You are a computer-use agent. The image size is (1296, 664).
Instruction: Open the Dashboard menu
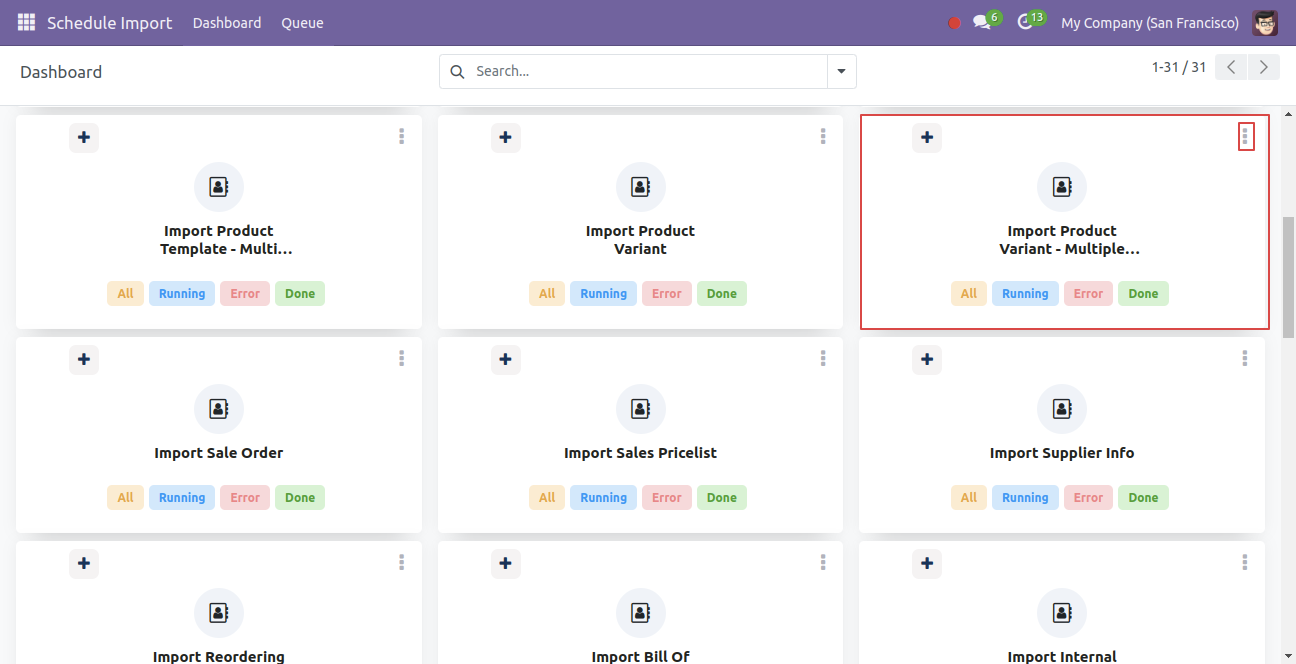coord(227,23)
